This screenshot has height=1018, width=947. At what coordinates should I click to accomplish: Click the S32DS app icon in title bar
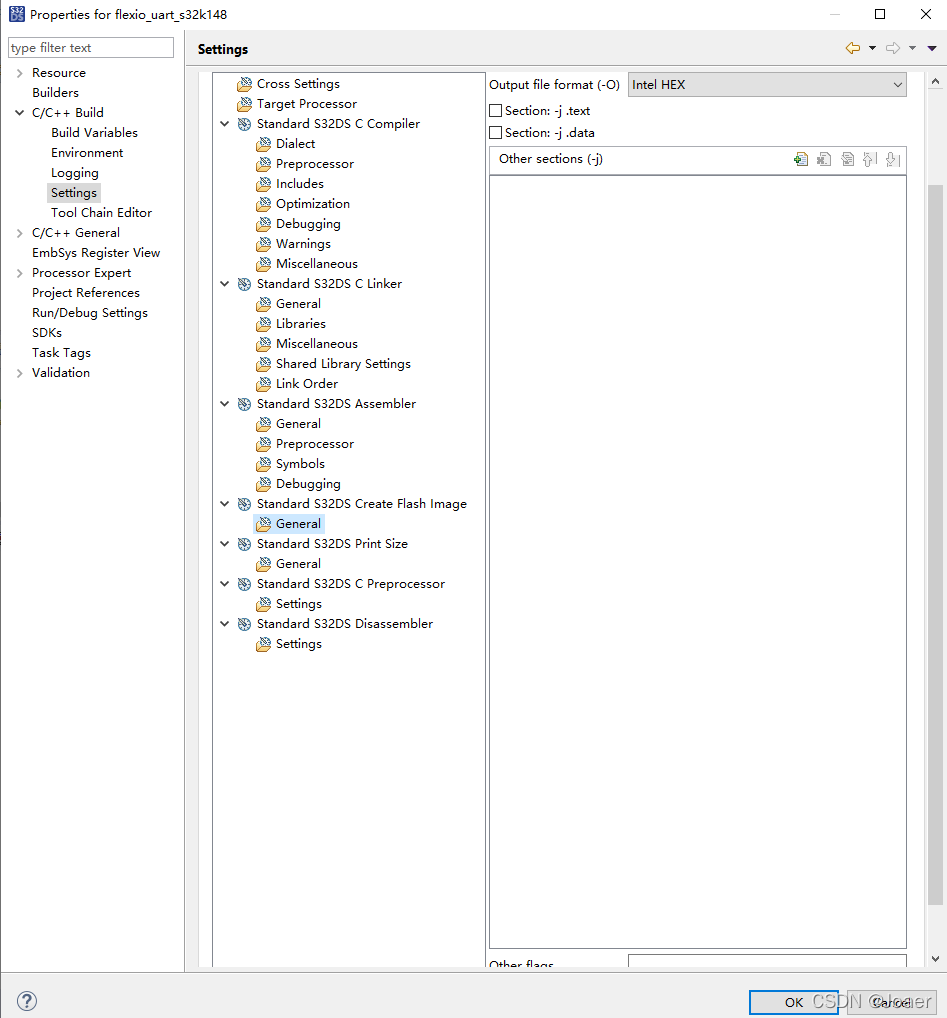[16, 14]
